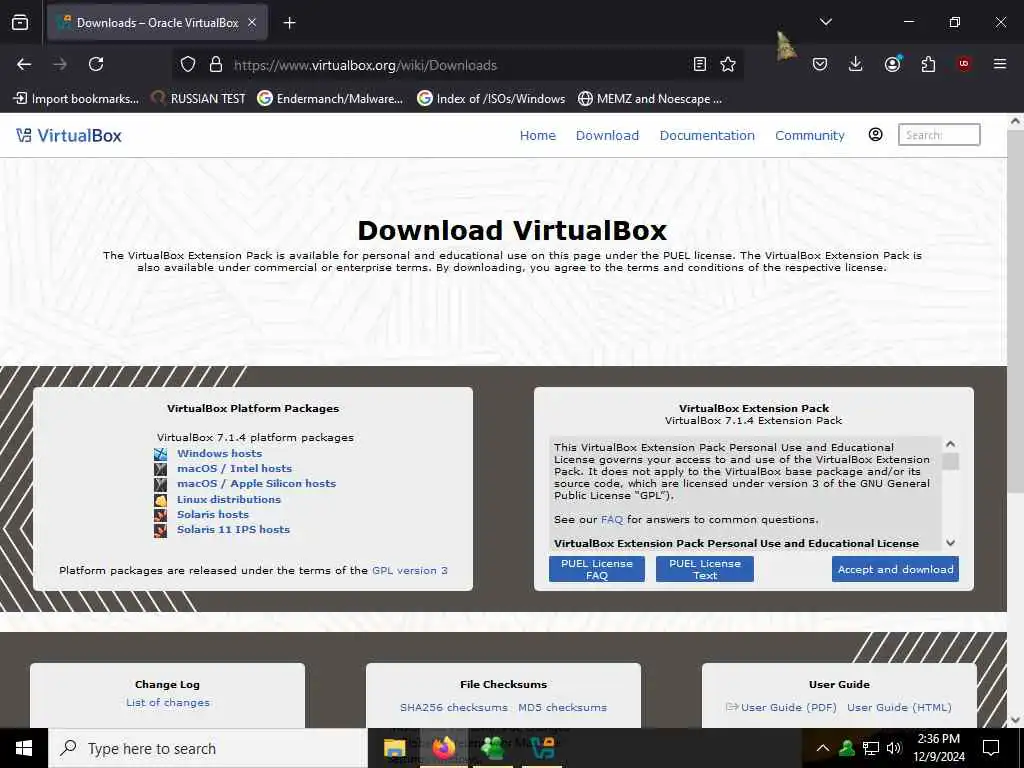
Task: Click the Firefox taskbar icon
Action: pos(443,748)
